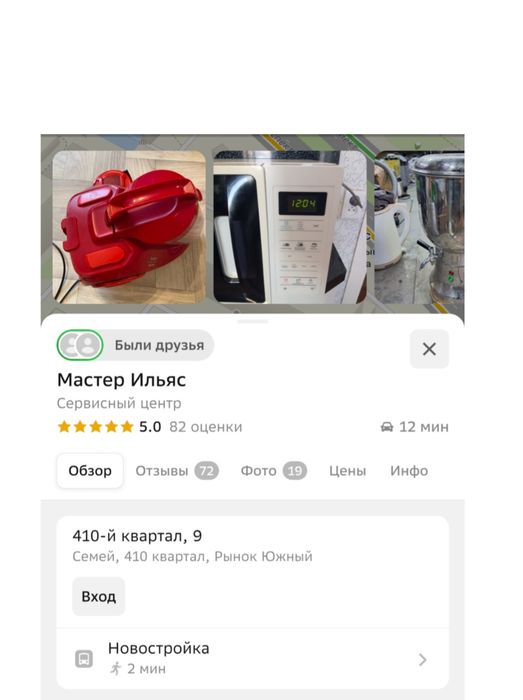
Task: Go to the Цены tab
Action: [348, 471]
